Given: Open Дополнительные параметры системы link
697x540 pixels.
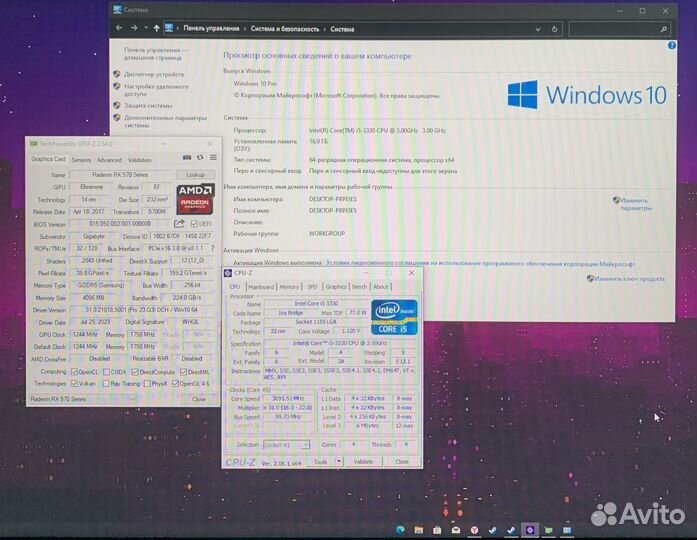Looking at the screenshot, I should pyautogui.click(x=165, y=121).
